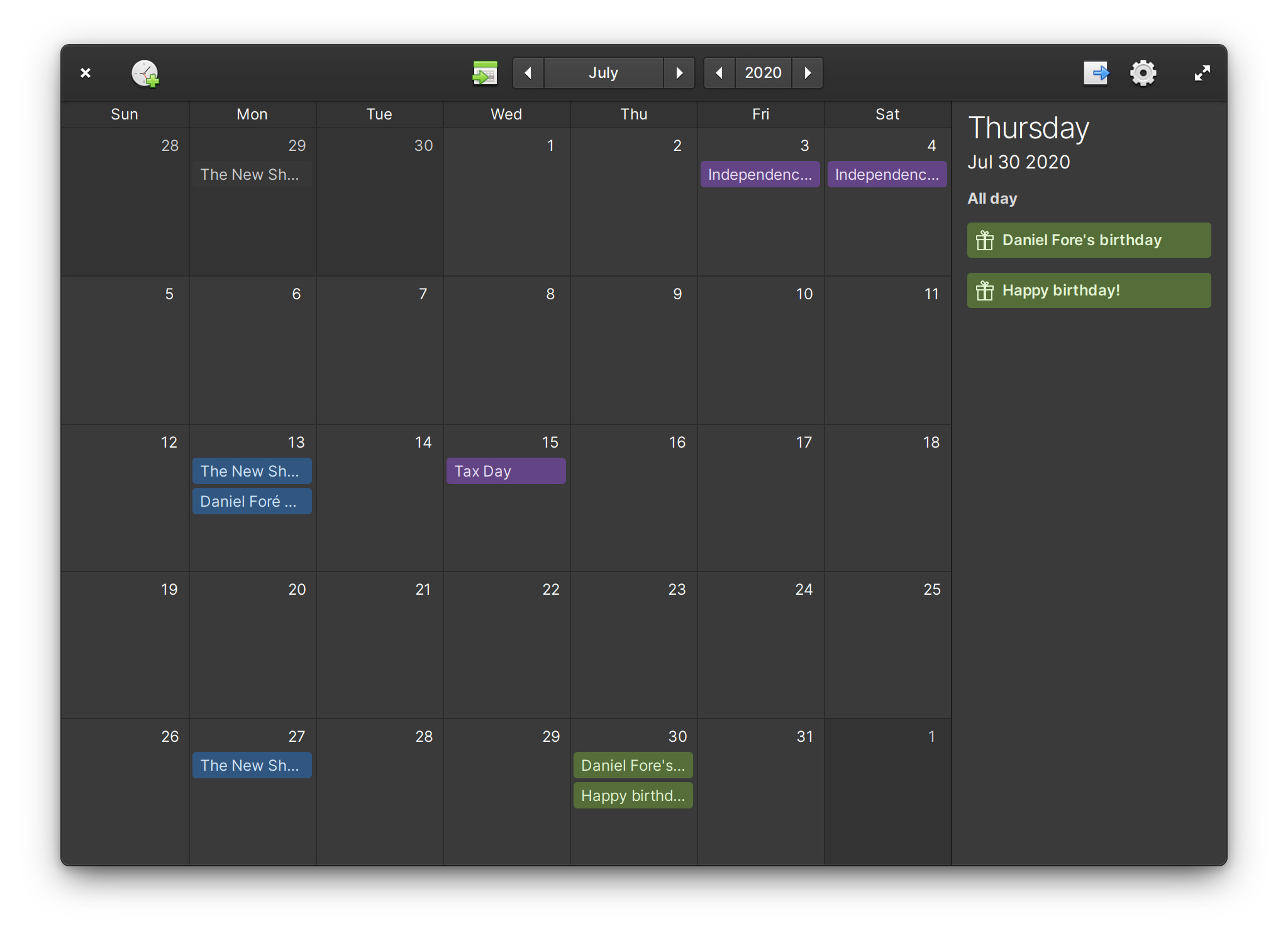1288x943 pixels.
Task: Select Independence Day event on Friday the 3rd
Action: pos(760,175)
